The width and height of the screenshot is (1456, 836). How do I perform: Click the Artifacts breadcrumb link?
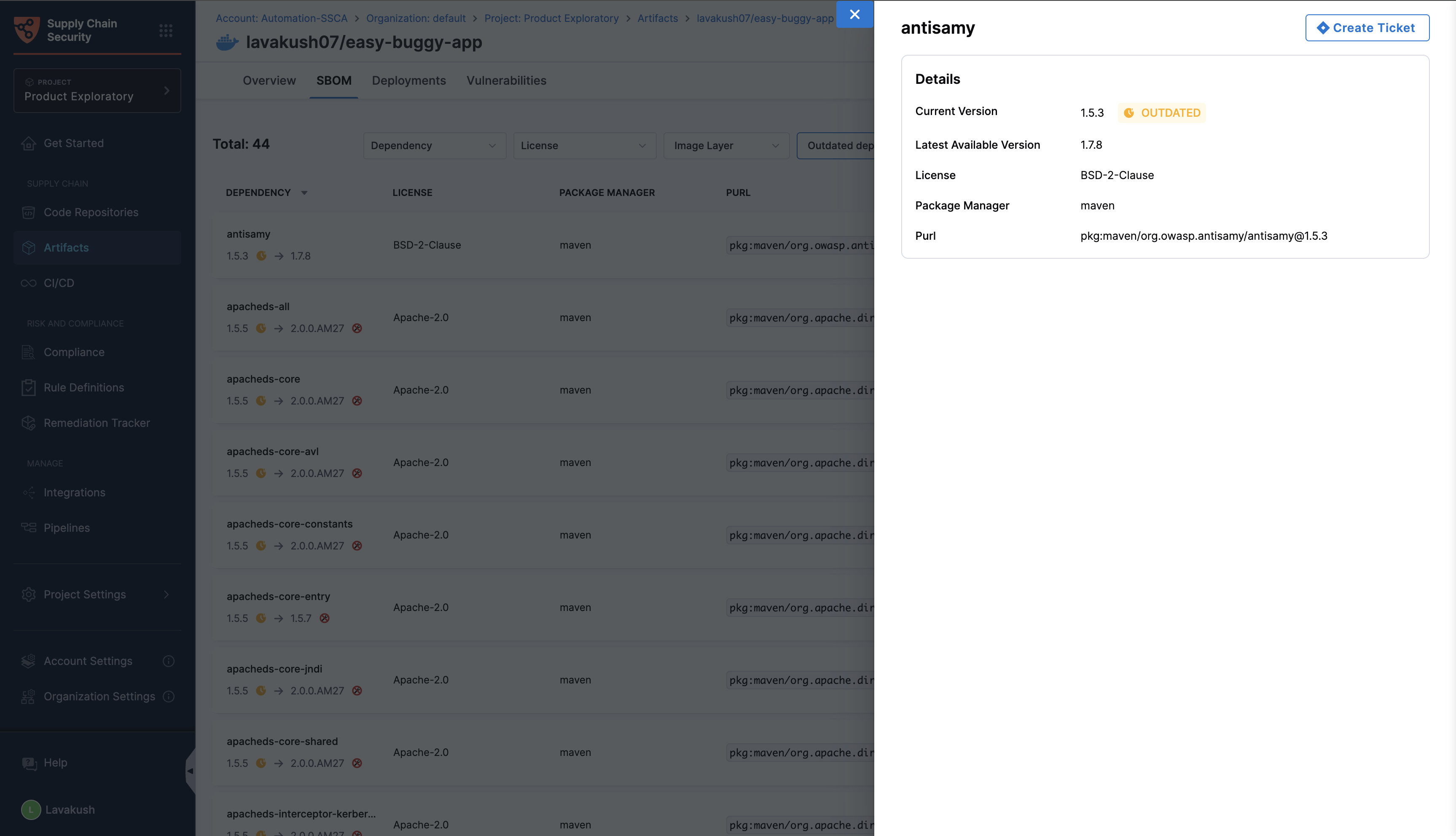(658, 19)
